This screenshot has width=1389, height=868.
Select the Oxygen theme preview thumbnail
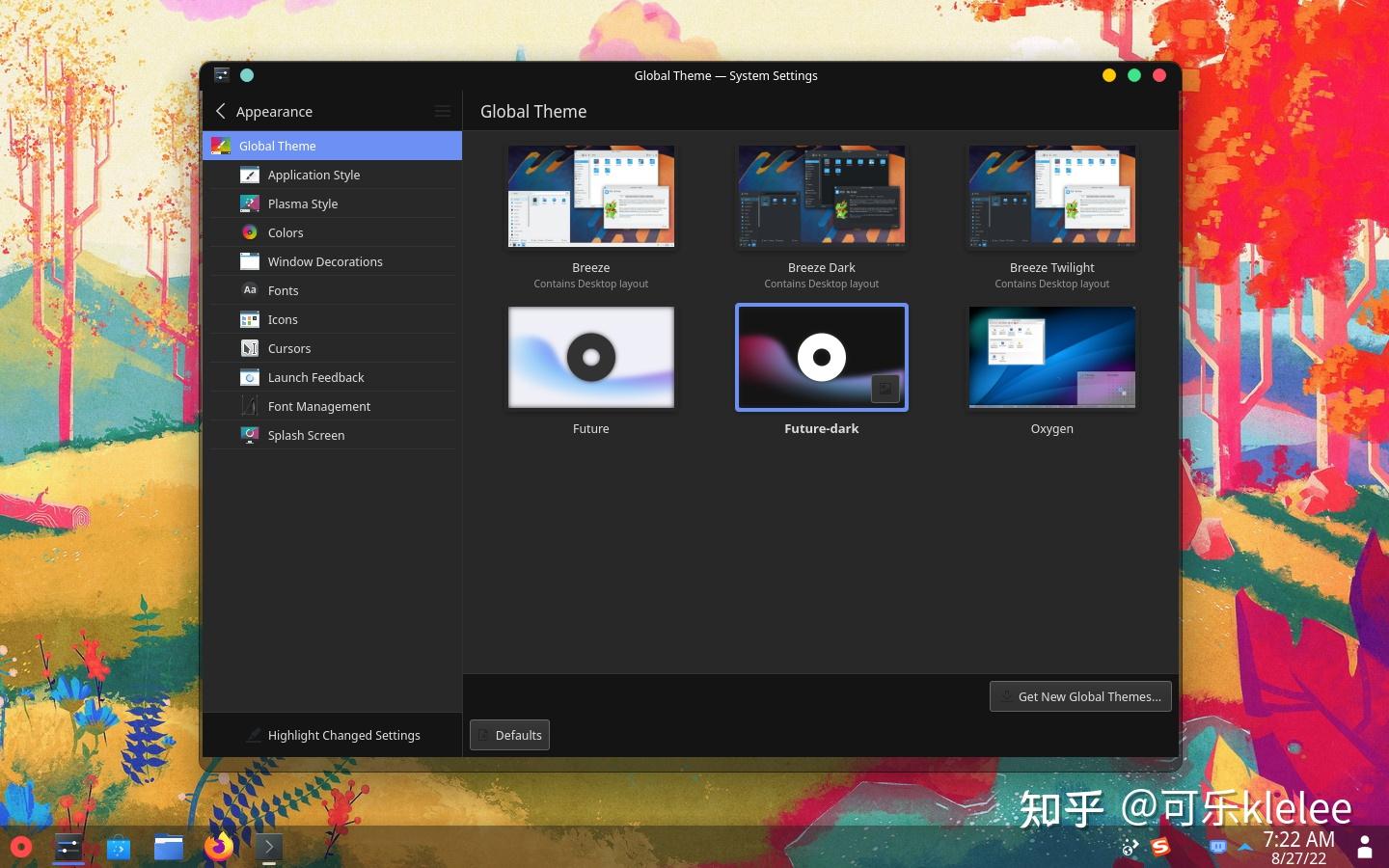1051,357
